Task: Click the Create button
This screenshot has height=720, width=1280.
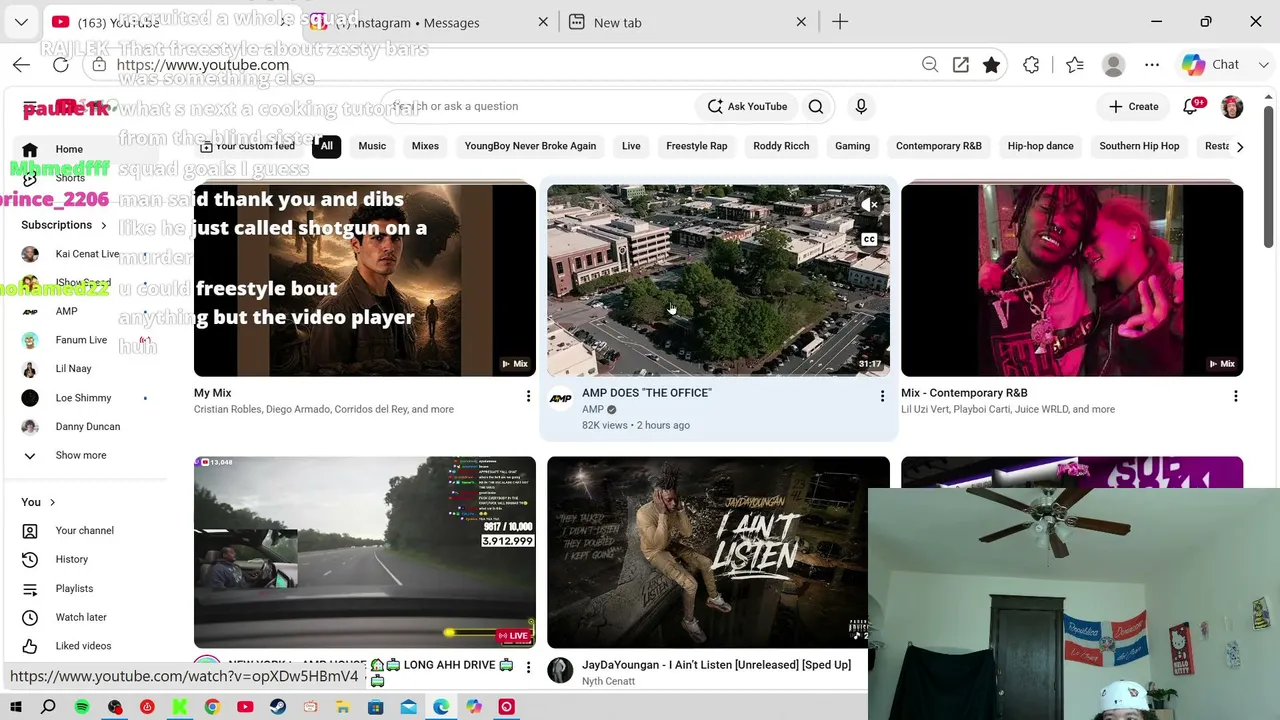Action: (1133, 106)
